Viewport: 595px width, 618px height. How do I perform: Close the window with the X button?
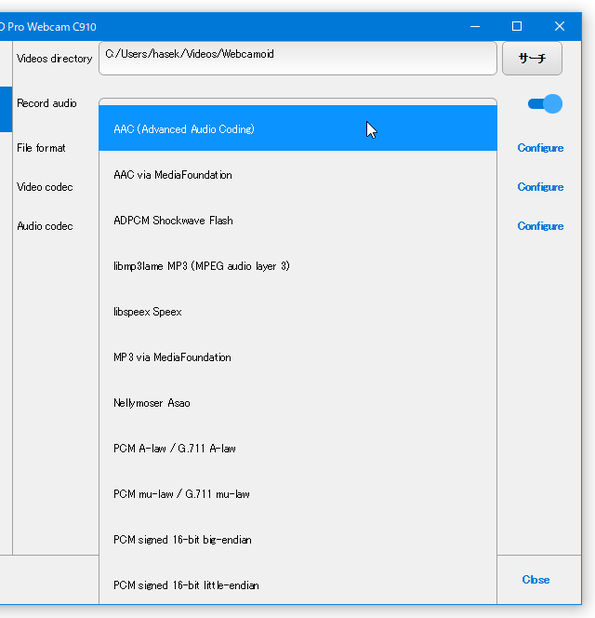[x=560, y=26]
